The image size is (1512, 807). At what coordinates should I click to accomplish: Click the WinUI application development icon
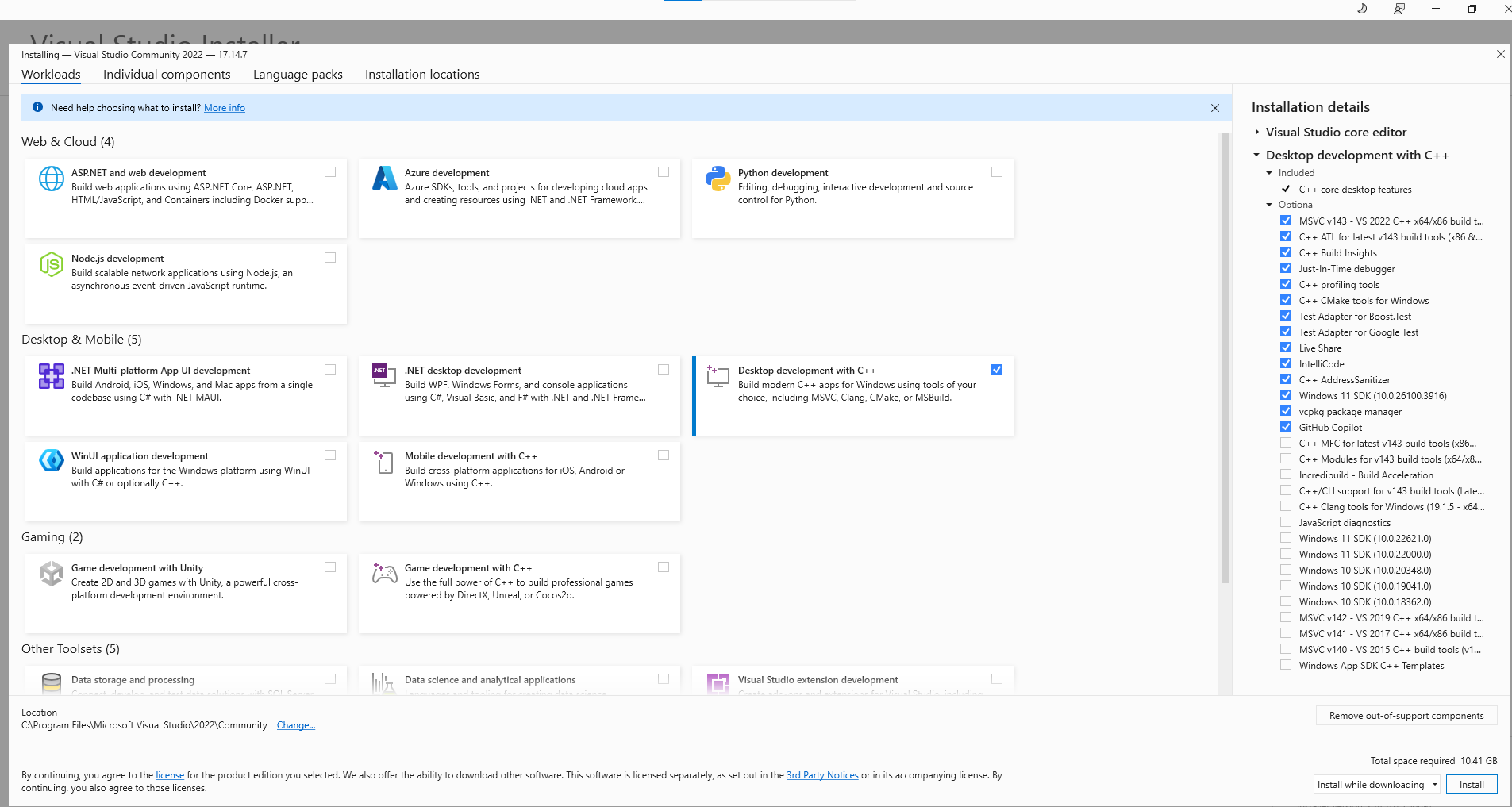[52, 460]
